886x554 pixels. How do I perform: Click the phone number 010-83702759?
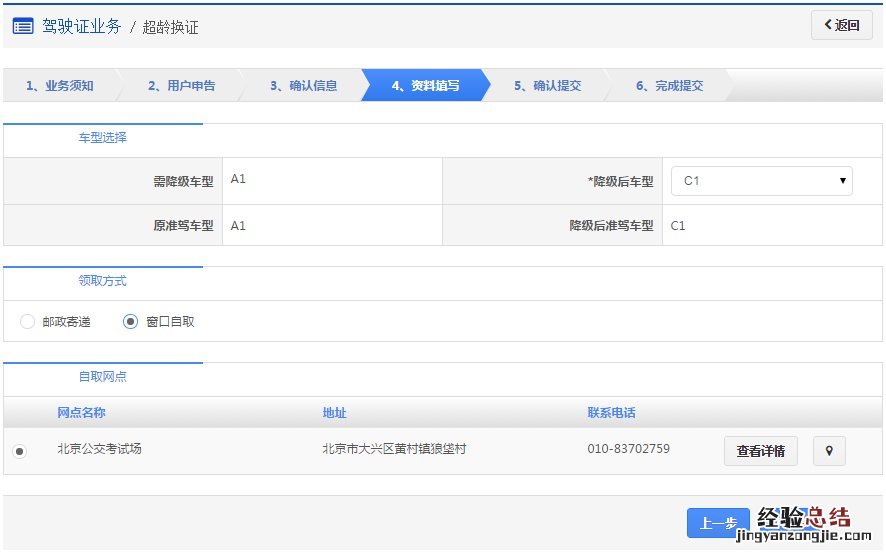coord(628,449)
